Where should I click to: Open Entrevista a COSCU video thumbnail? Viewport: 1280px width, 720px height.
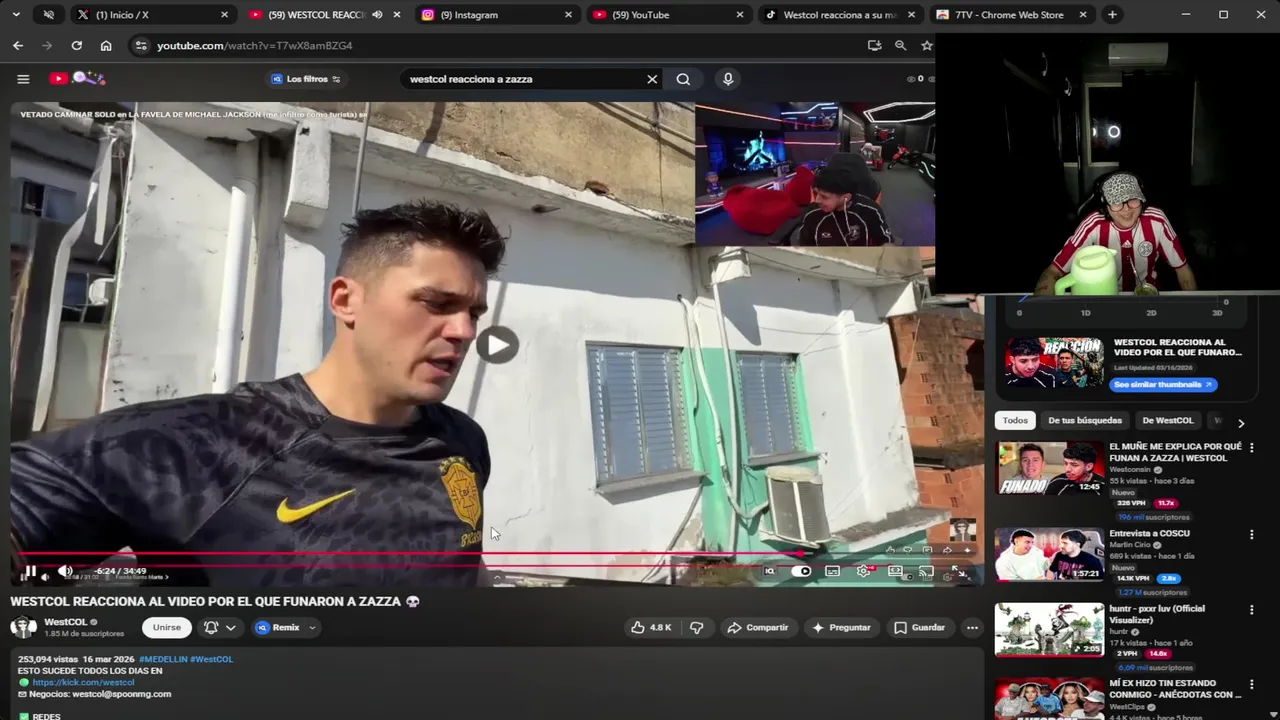click(x=1049, y=554)
